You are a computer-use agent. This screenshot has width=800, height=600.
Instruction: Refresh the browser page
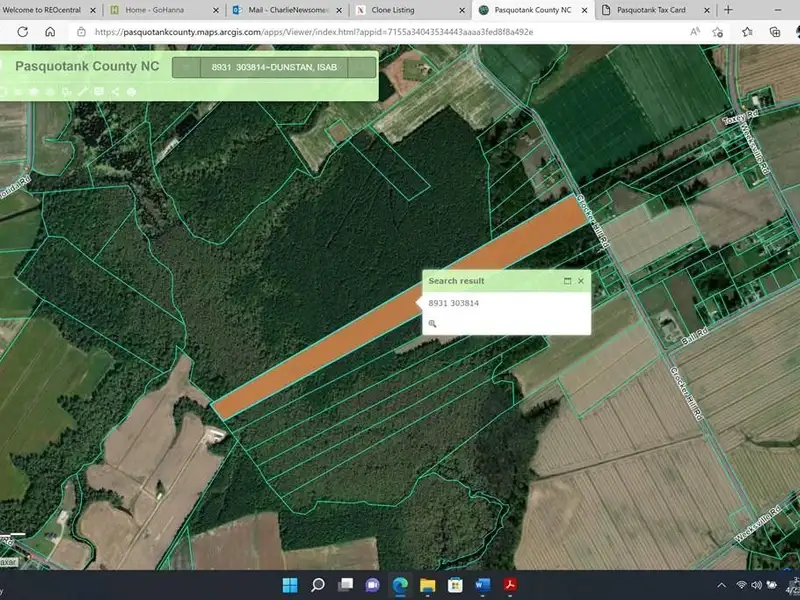click(20, 31)
